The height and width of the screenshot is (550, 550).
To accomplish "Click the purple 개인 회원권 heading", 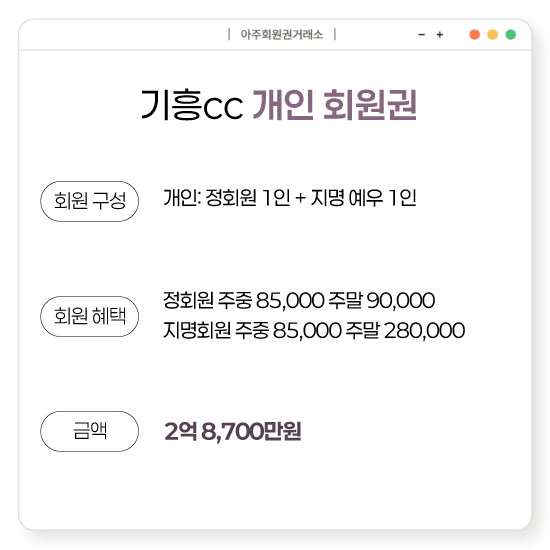I will click(335, 105).
